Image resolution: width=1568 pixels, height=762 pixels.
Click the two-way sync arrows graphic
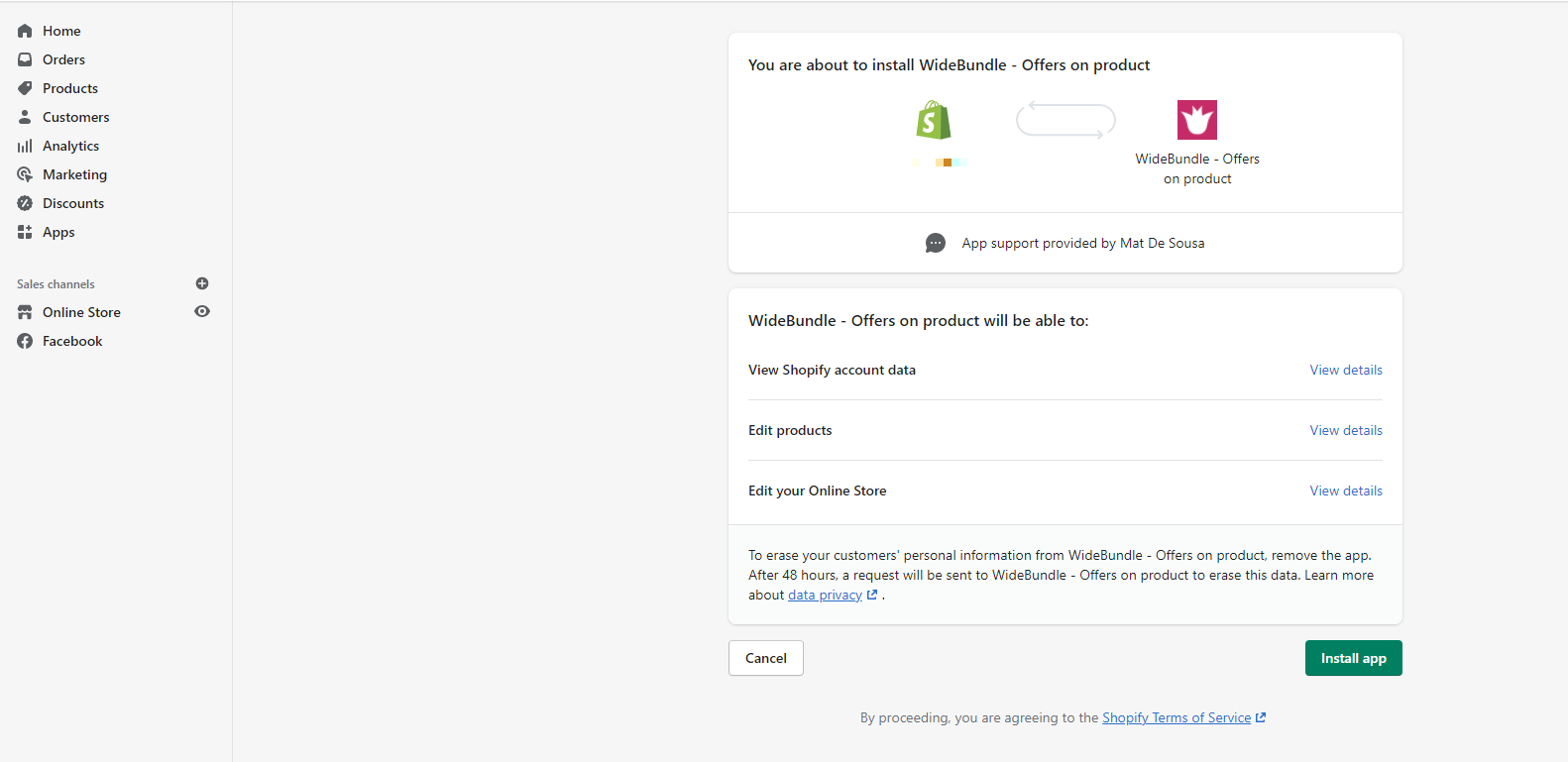1065,120
